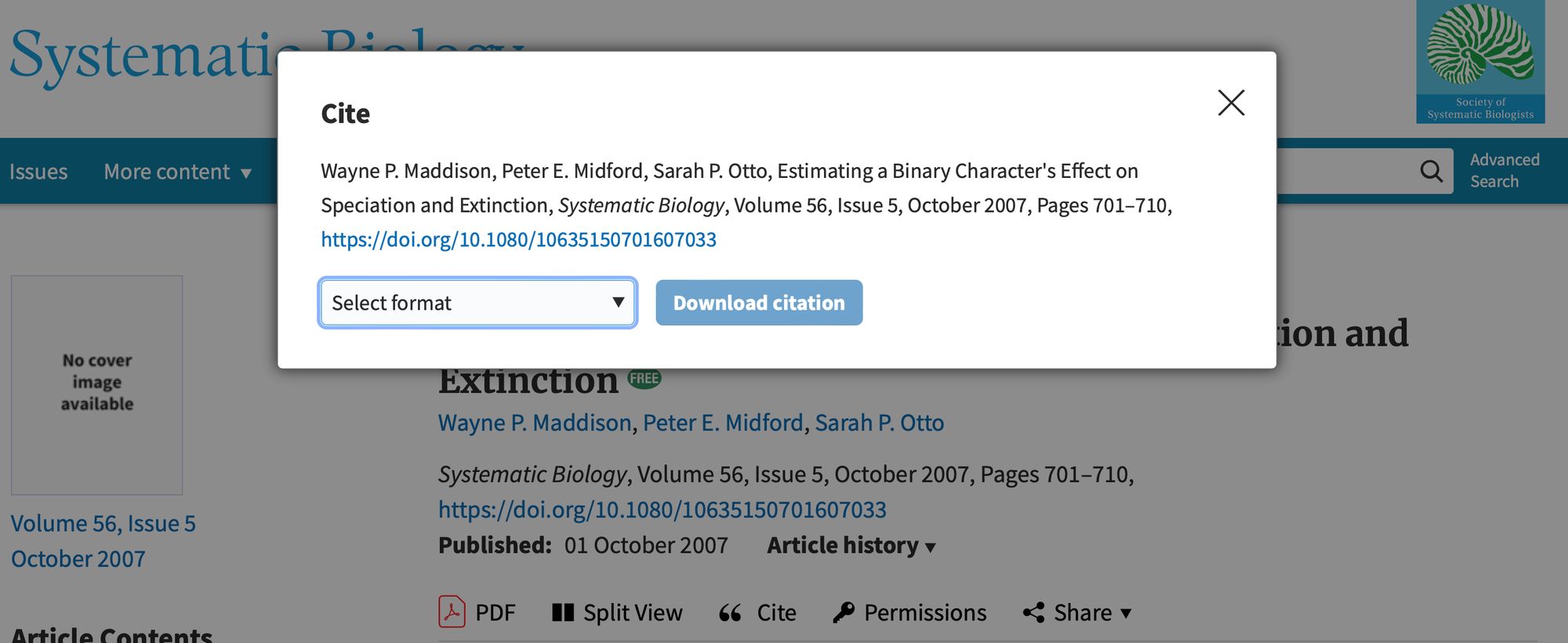Open author Wayne P. Maddison link

(x=535, y=423)
